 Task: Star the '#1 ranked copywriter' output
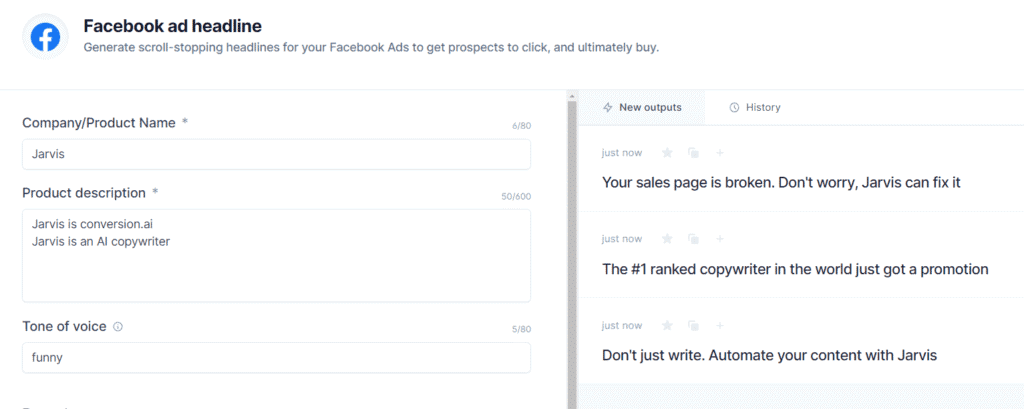click(667, 239)
